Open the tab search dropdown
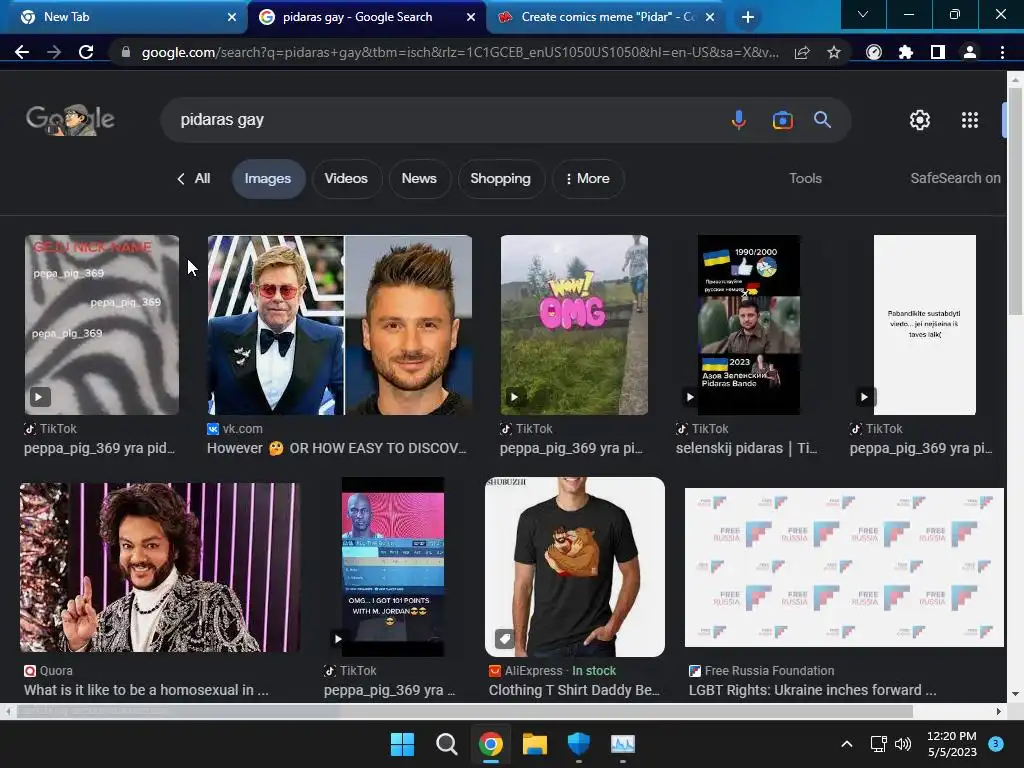 tap(863, 14)
